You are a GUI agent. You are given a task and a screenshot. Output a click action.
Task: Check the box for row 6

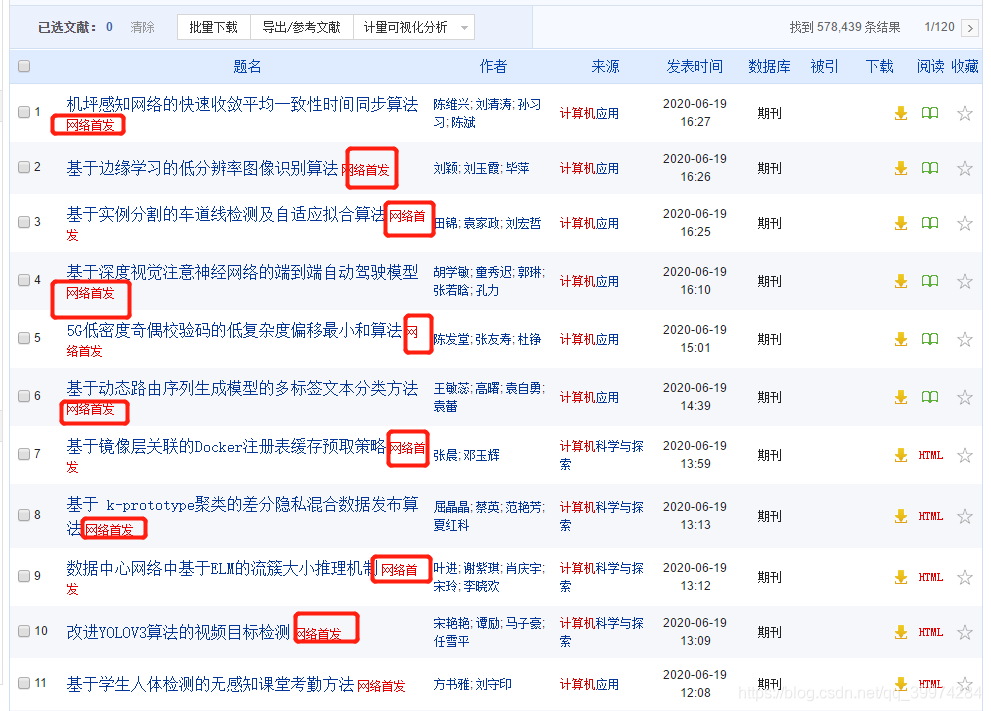(24, 396)
